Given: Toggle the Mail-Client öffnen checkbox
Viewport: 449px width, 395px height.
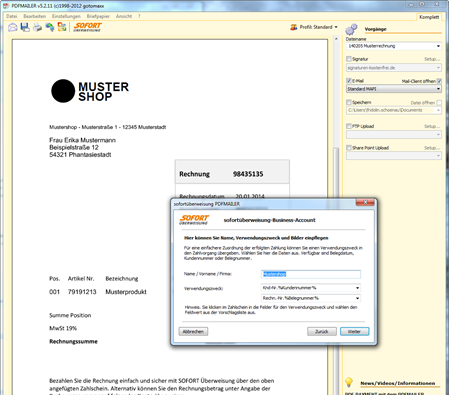Looking at the screenshot, I should tap(439, 81).
